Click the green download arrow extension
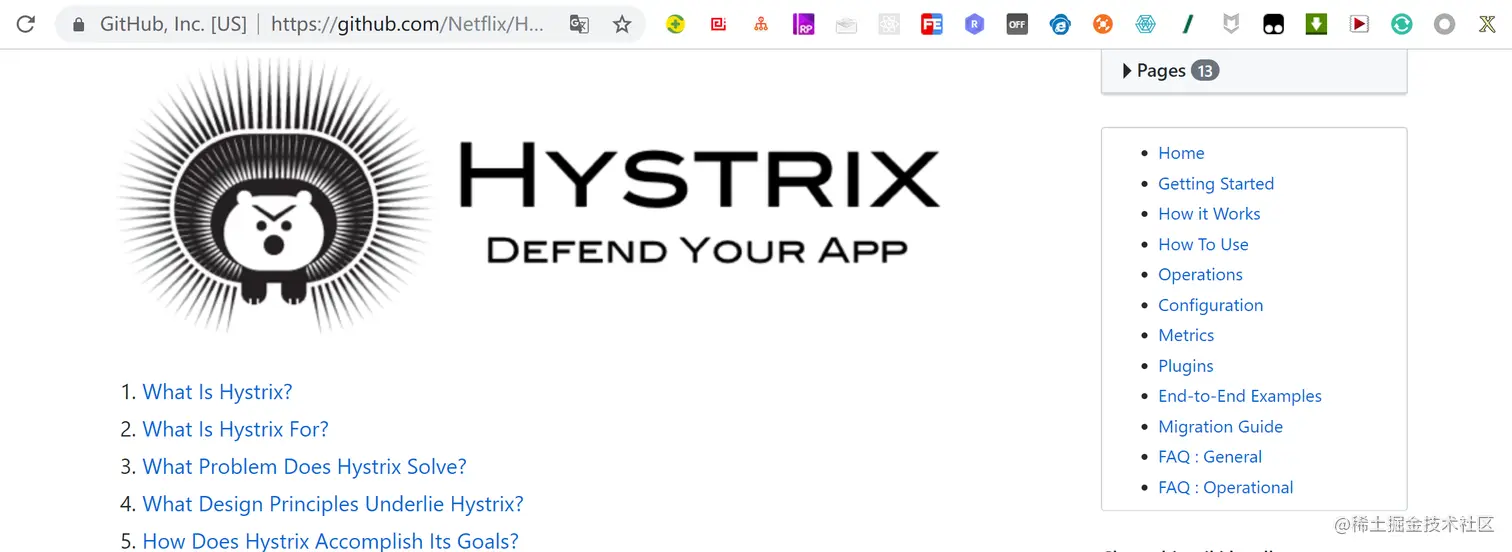This screenshot has height=552, width=1512. pos(1316,24)
